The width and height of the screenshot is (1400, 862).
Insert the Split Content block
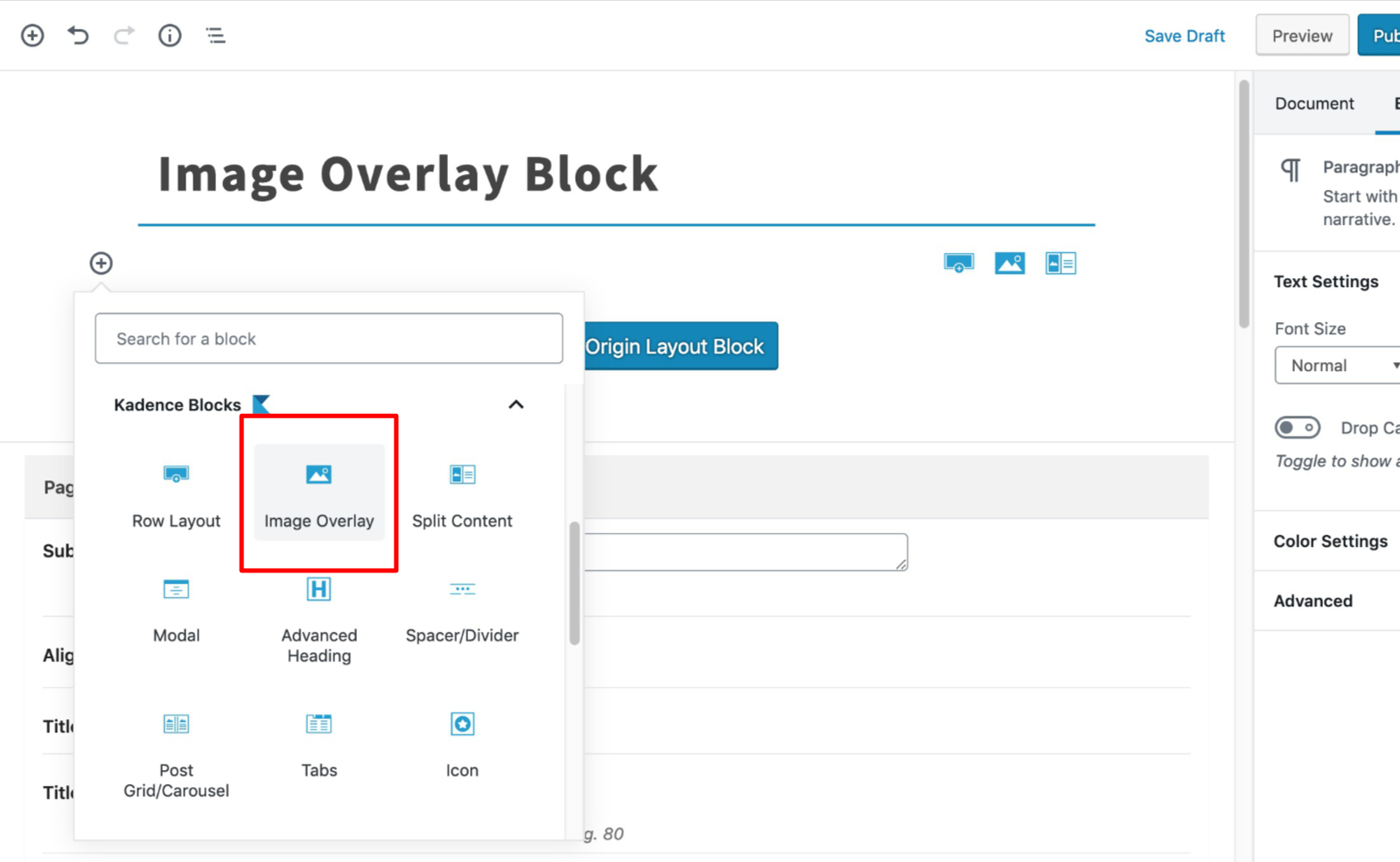462,494
